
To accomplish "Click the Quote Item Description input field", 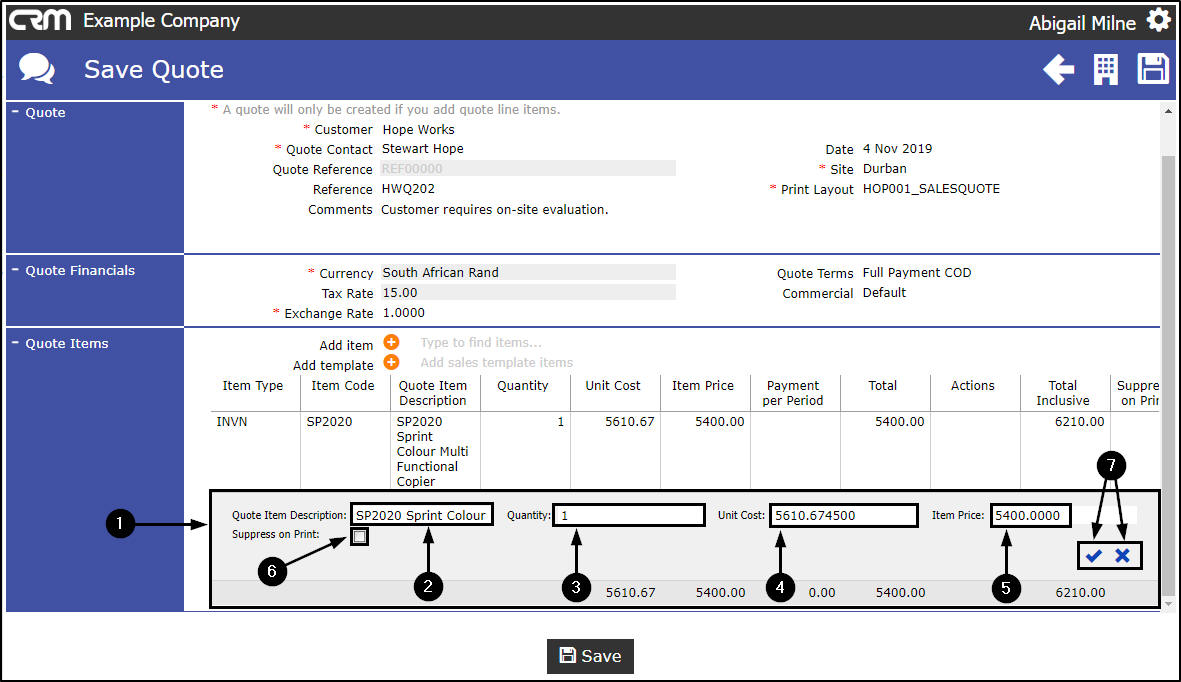I will (421, 515).
